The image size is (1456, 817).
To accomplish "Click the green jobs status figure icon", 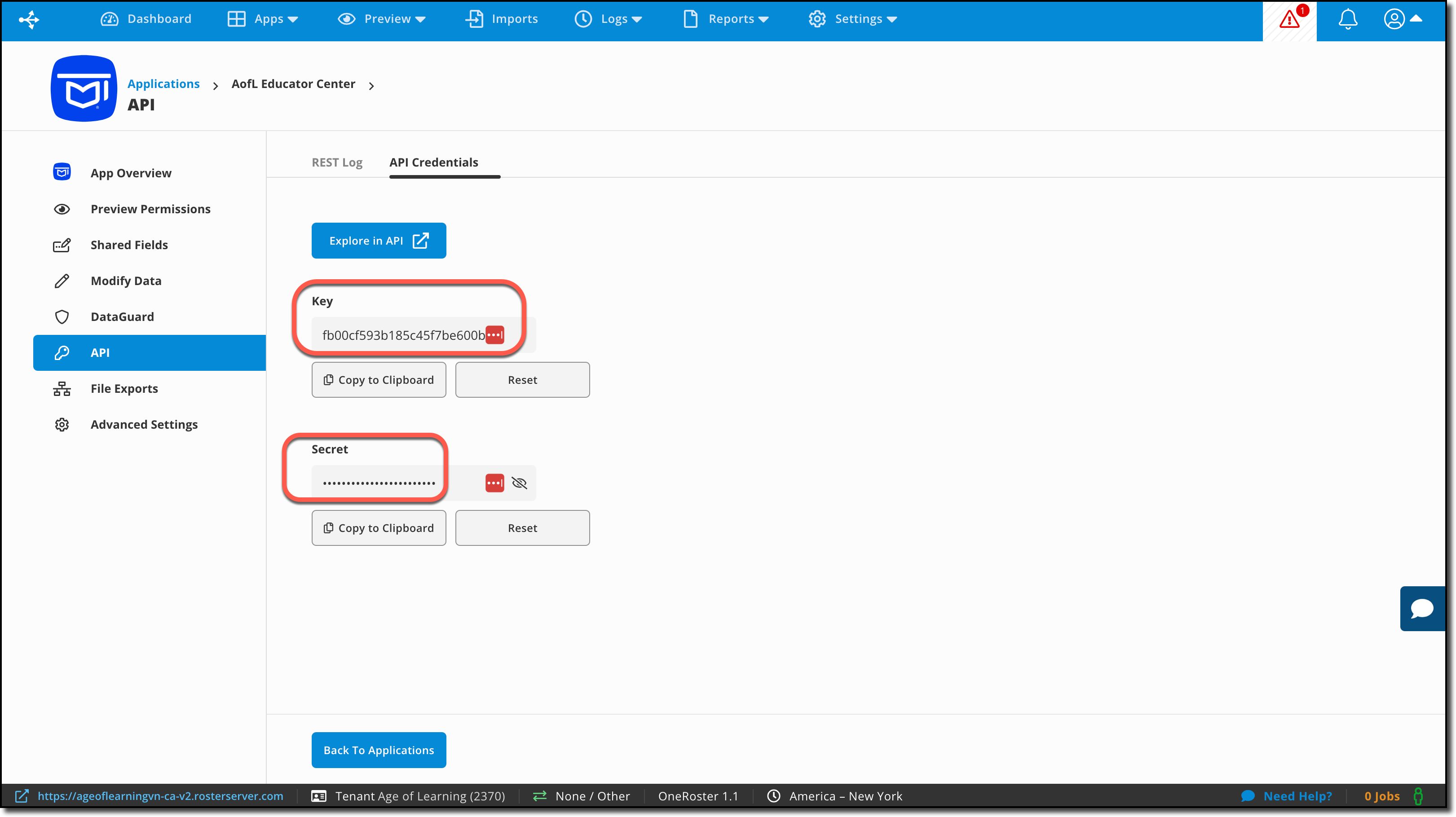I will point(1418,797).
